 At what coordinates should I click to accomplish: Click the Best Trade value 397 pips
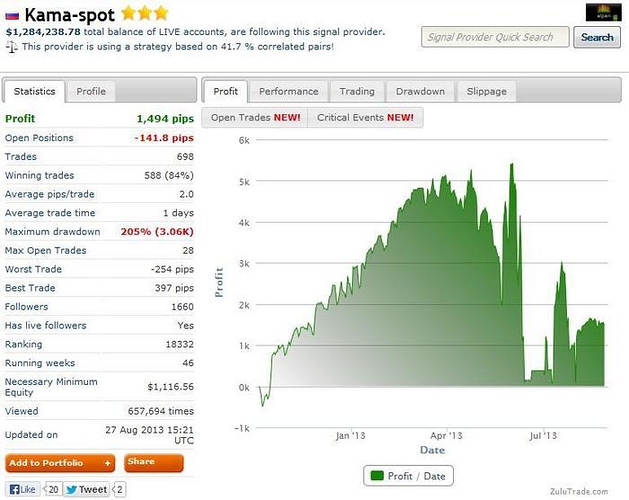click(x=174, y=288)
